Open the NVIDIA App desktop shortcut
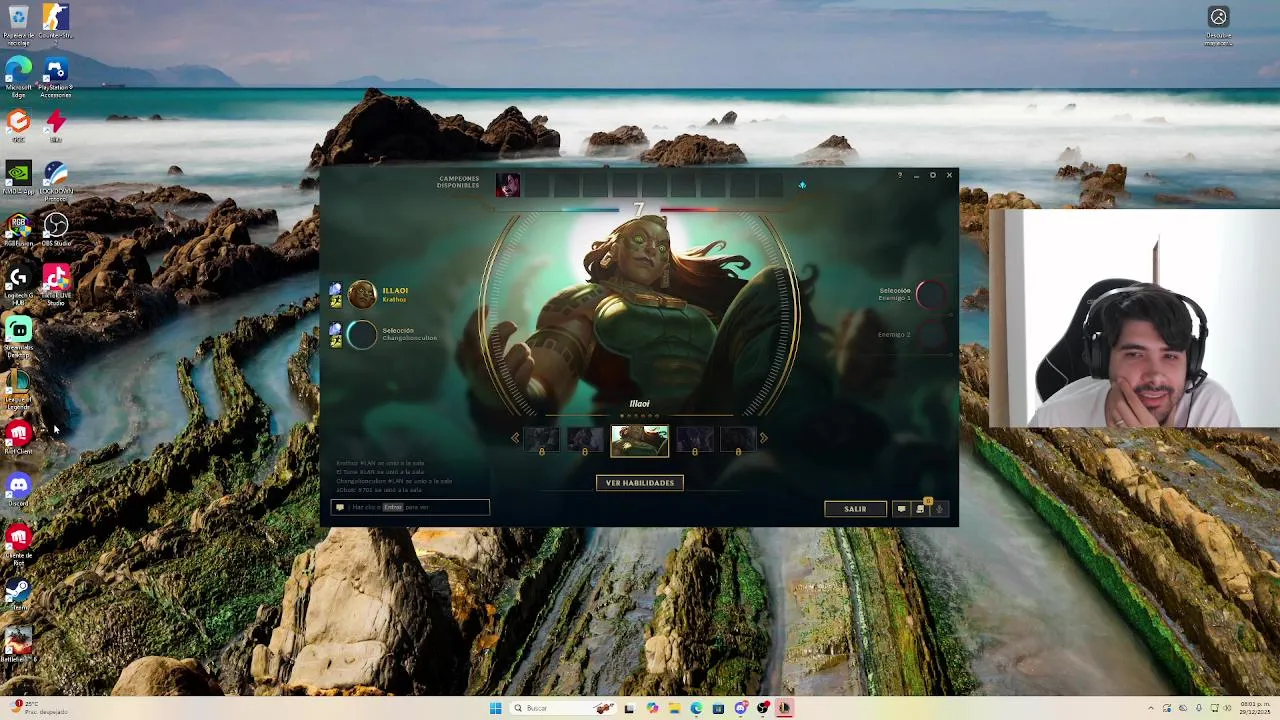This screenshot has height=720, width=1280. click(18, 180)
